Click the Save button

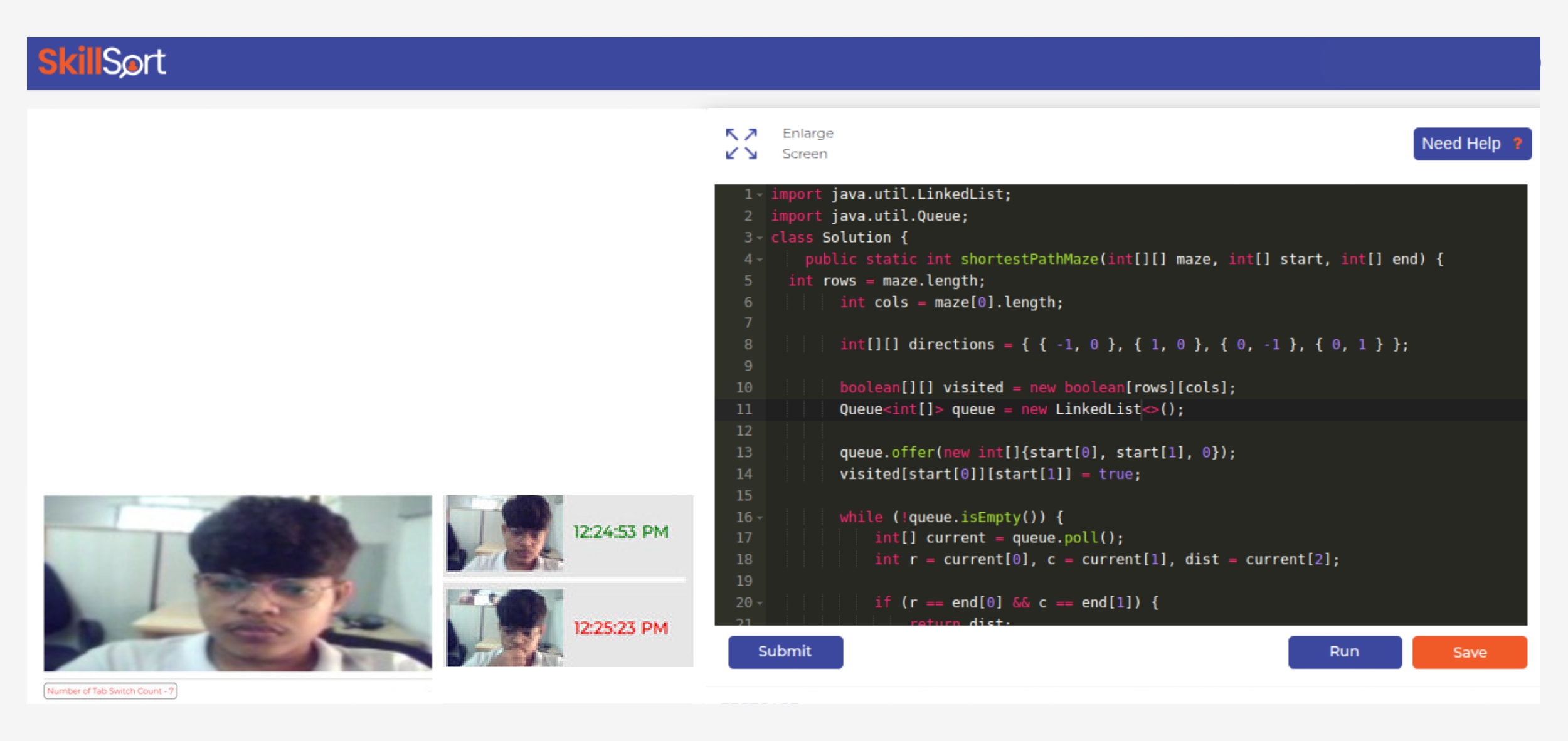1469,652
